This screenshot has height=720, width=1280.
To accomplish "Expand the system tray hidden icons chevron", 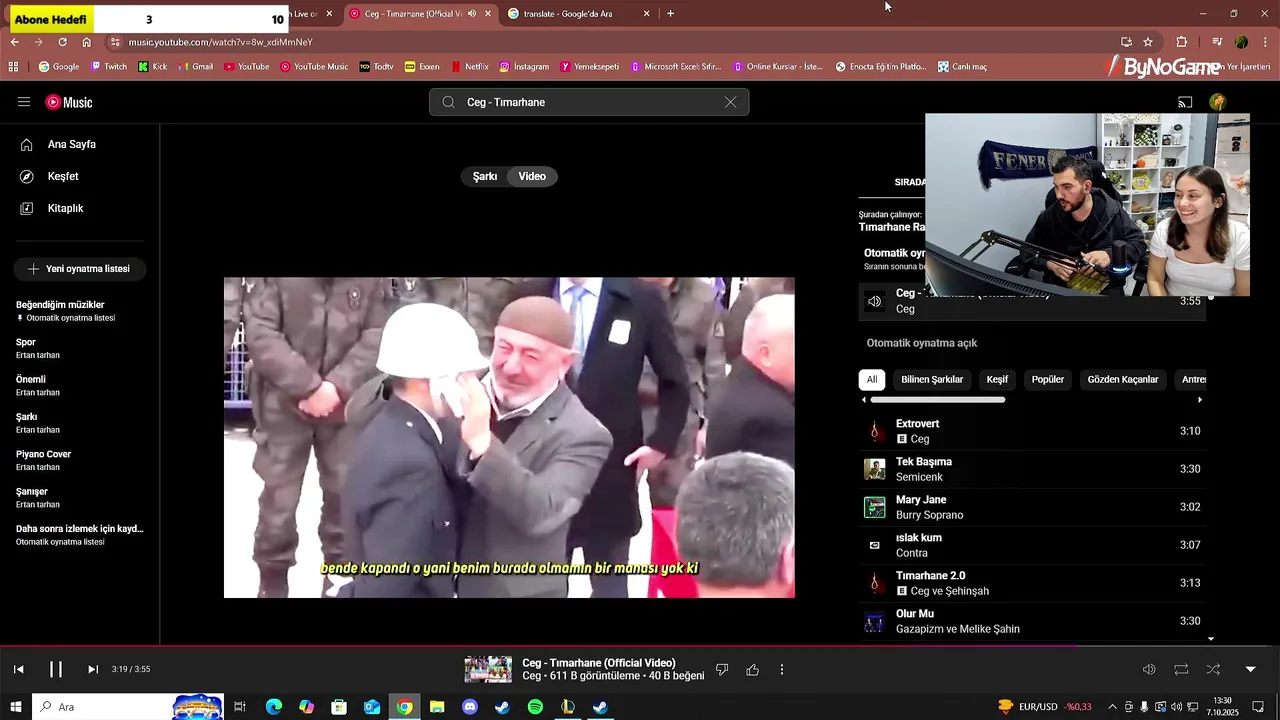I will [x=1112, y=707].
